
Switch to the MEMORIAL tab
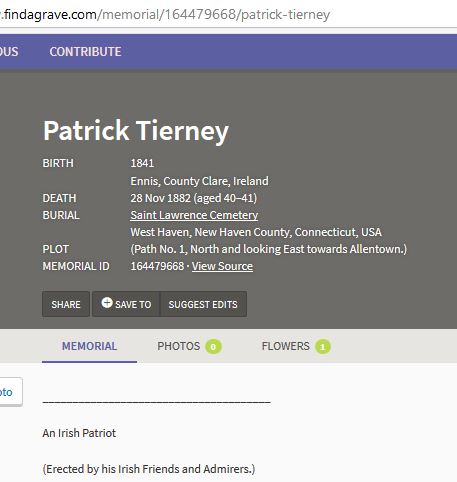[x=89, y=346]
